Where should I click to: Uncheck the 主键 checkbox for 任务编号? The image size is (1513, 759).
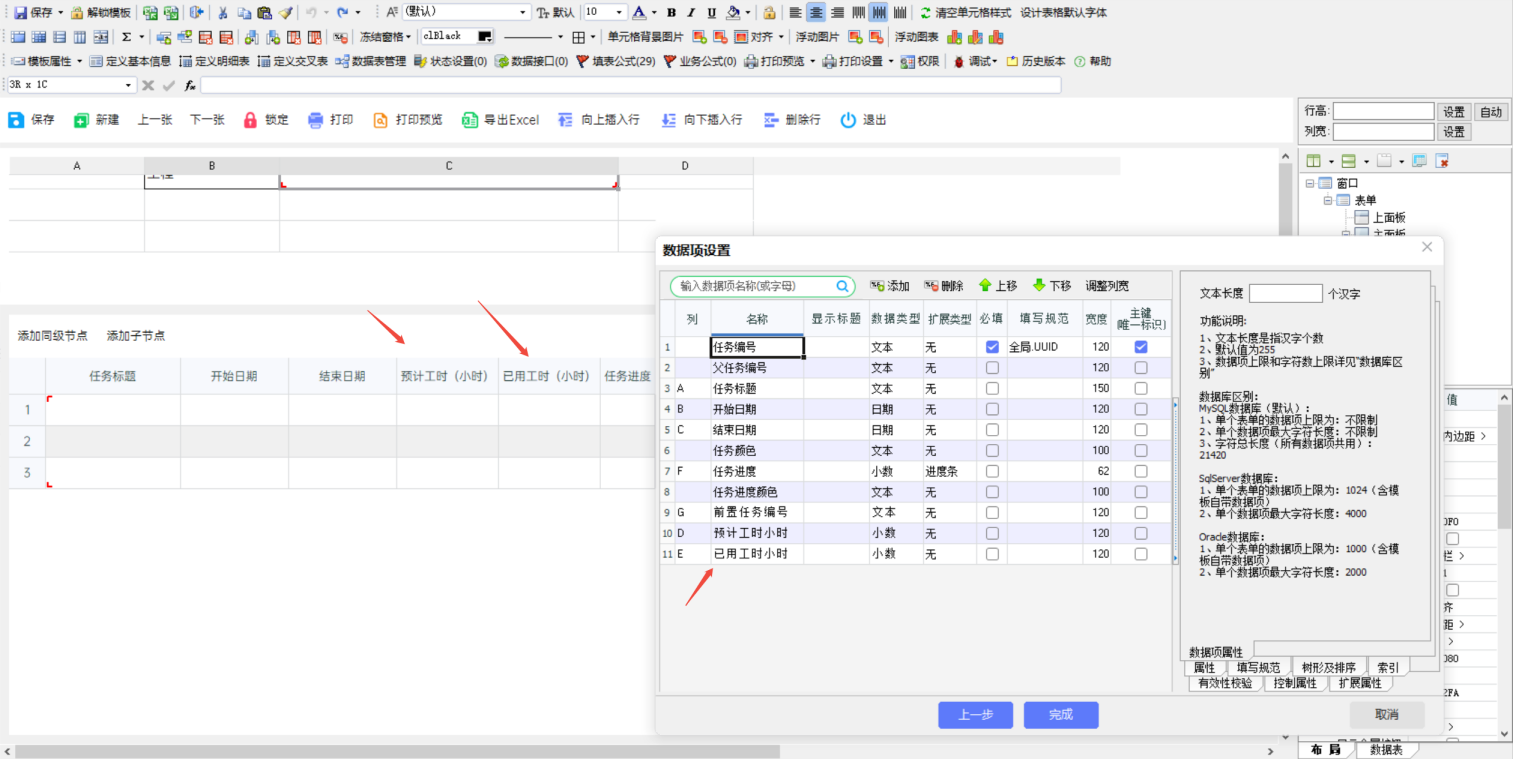point(1140,347)
